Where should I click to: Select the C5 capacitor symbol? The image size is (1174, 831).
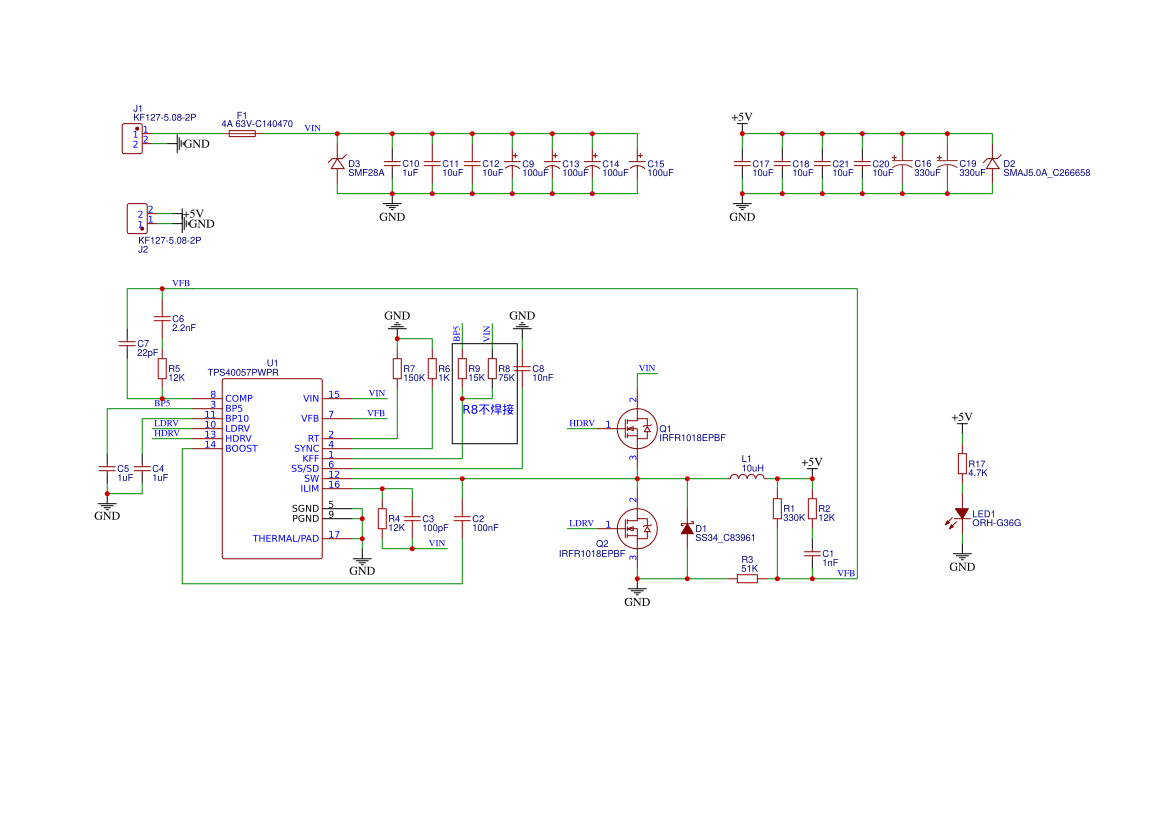pyautogui.click(x=107, y=469)
